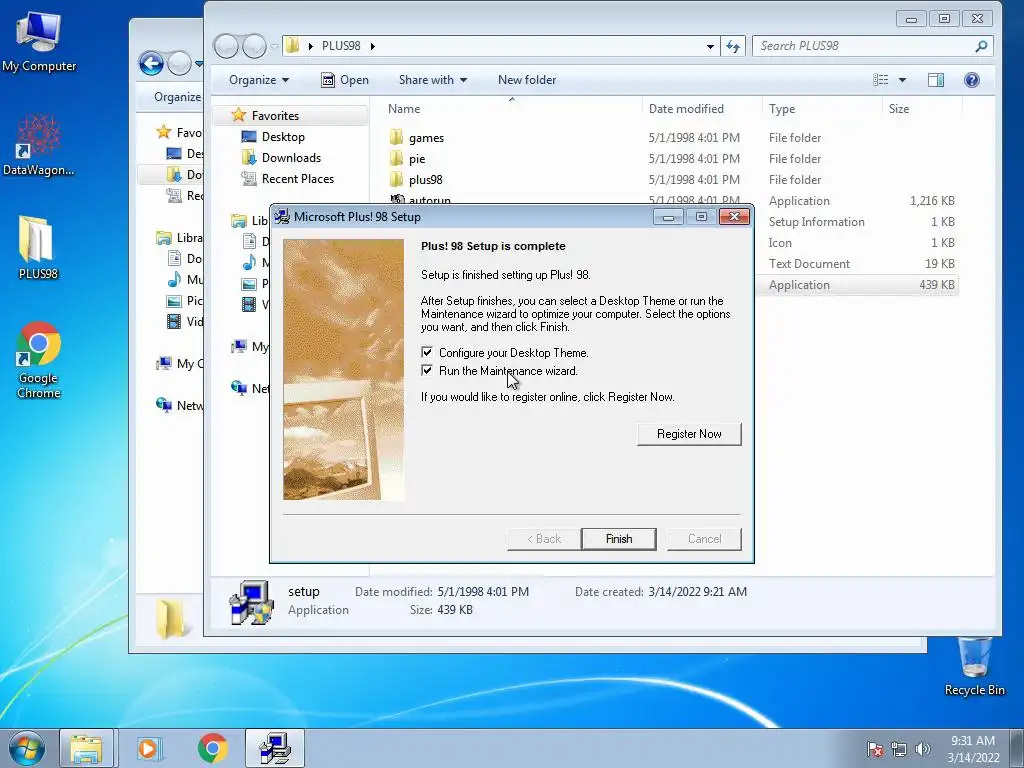1024x768 pixels.
Task: Open Explorer help icon
Action: coord(972,80)
